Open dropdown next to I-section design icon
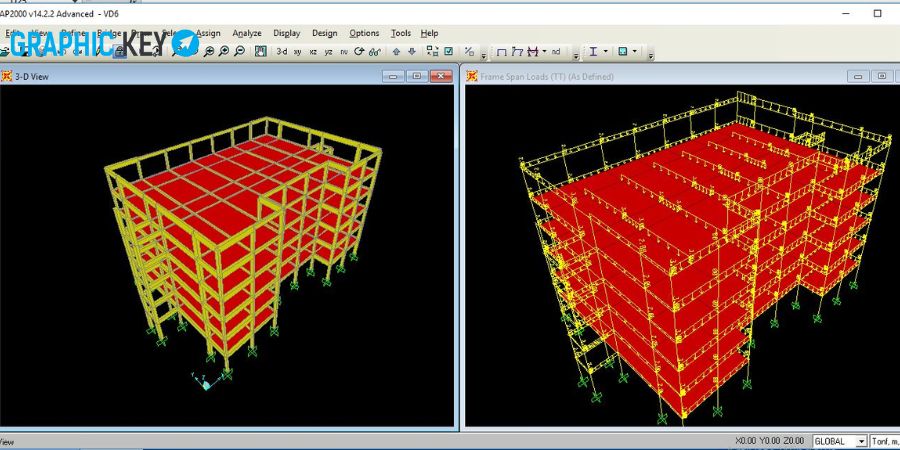 click(x=606, y=52)
